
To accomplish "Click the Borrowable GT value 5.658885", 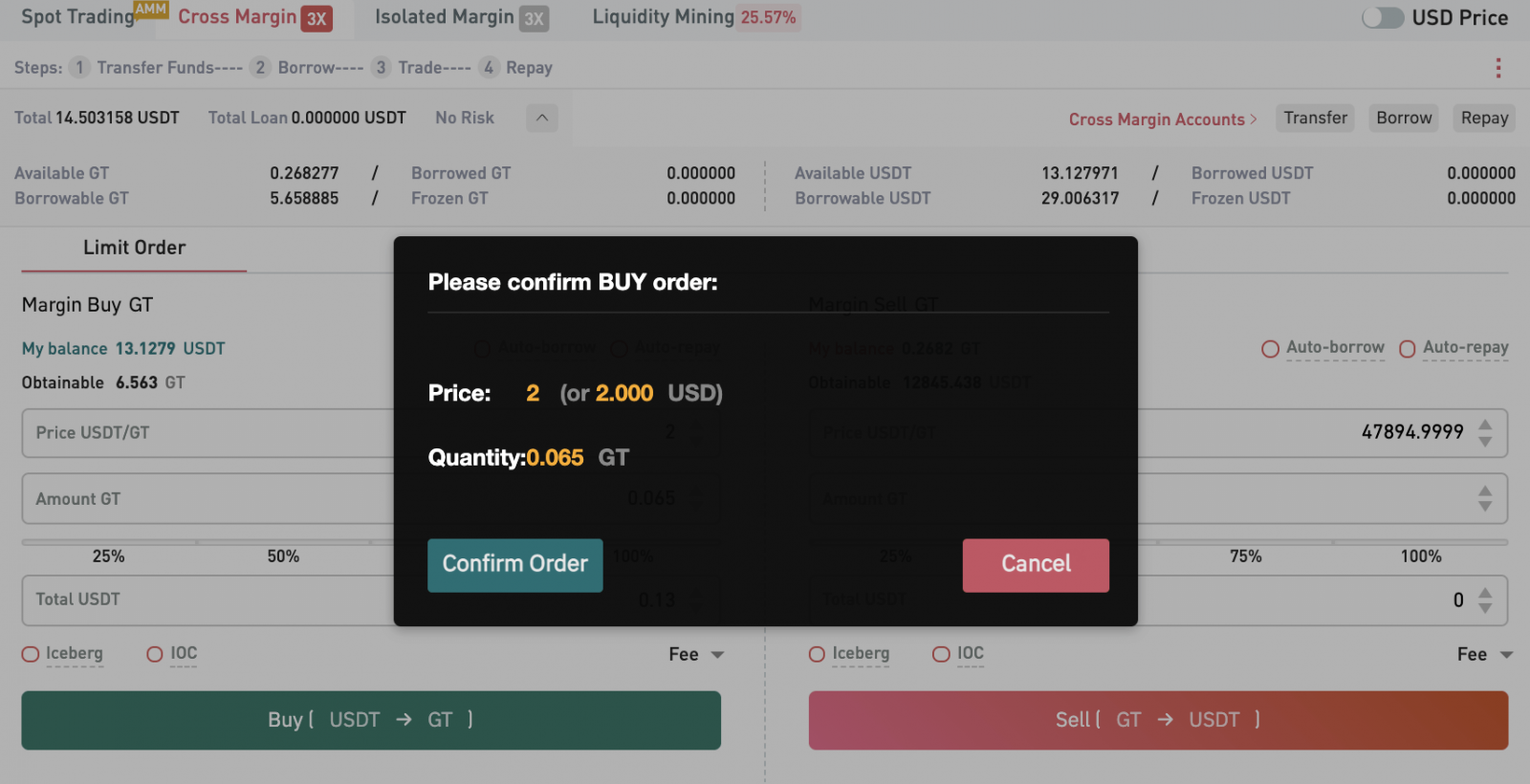I will [x=304, y=198].
